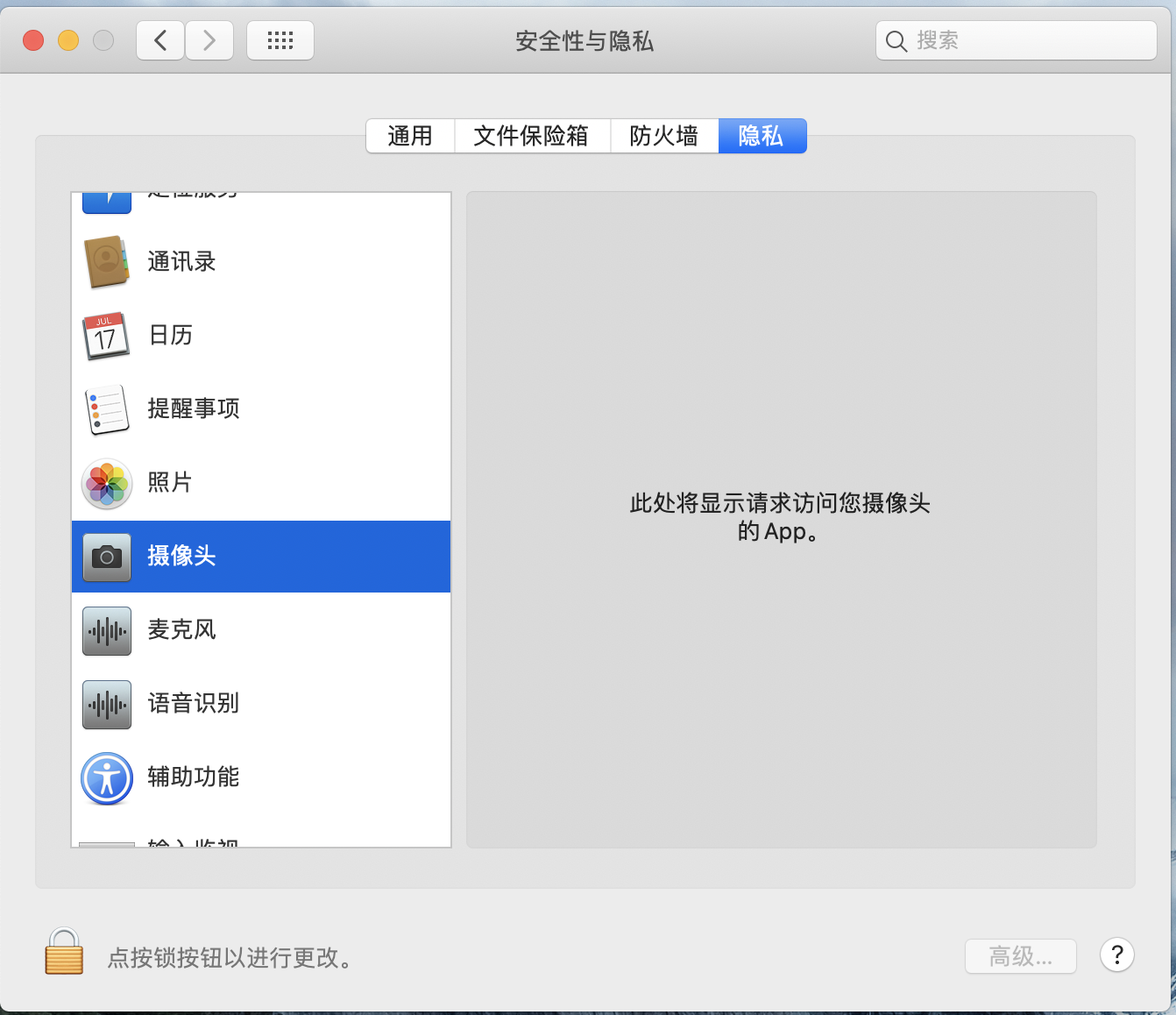Image resolution: width=1176 pixels, height=1015 pixels.
Task: Open the 文件保险箱 (FileVault) tab
Action: pos(531,136)
